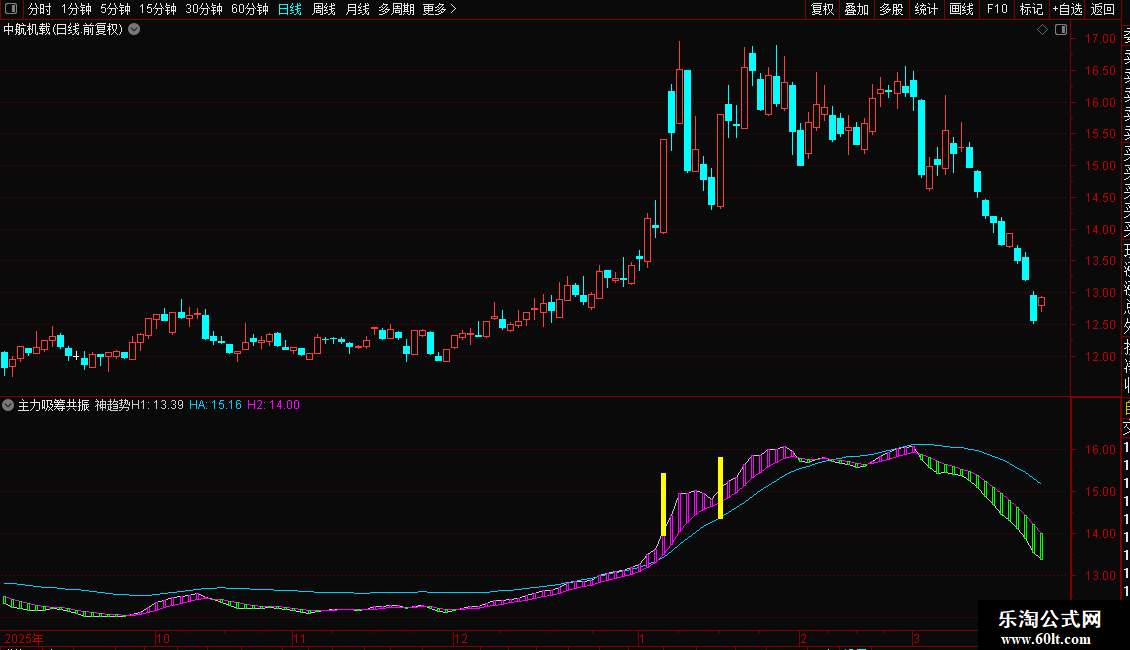Click the H2: 14.00 value
The height and width of the screenshot is (650, 1130).
[x=273, y=405]
